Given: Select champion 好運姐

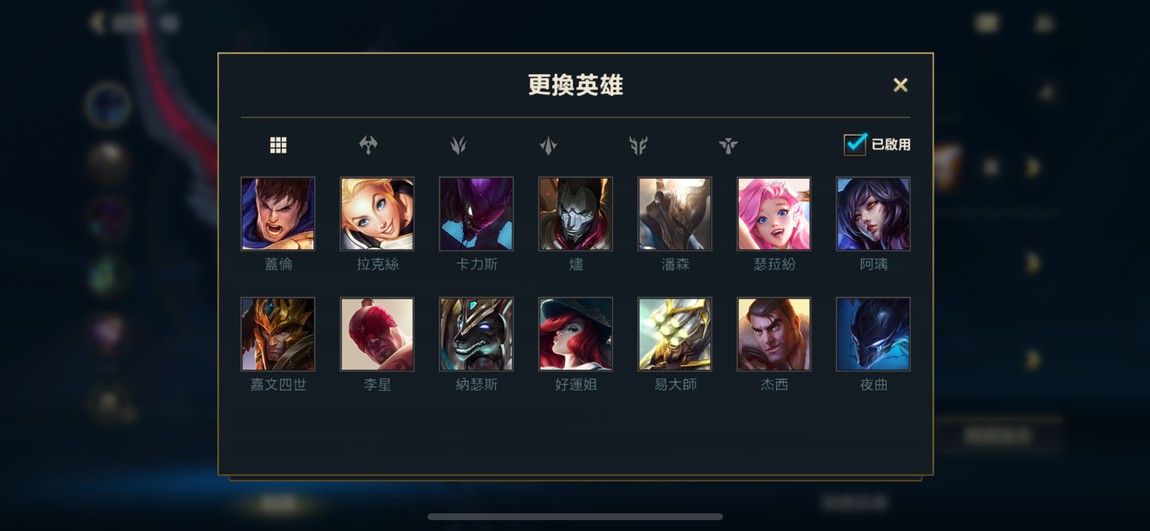Looking at the screenshot, I should 575,334.
